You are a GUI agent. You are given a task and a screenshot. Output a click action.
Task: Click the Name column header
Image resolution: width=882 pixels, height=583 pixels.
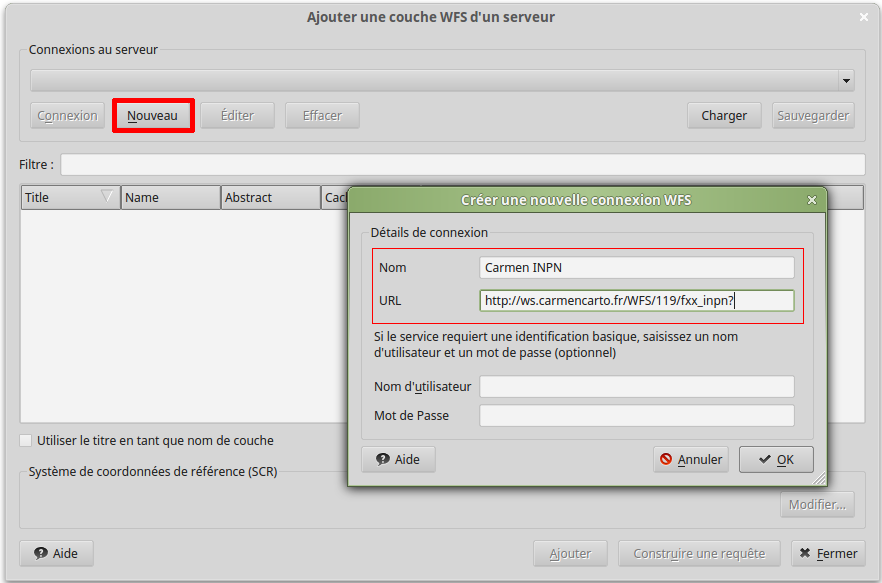point(170,197)
